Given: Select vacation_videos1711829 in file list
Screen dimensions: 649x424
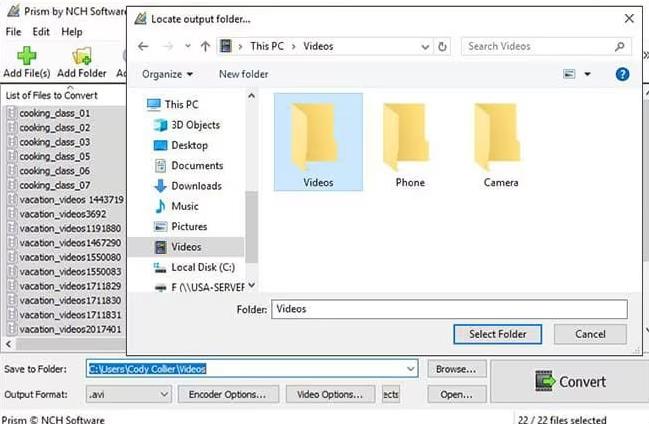Looking at the screenshot, I should point(70,286).
